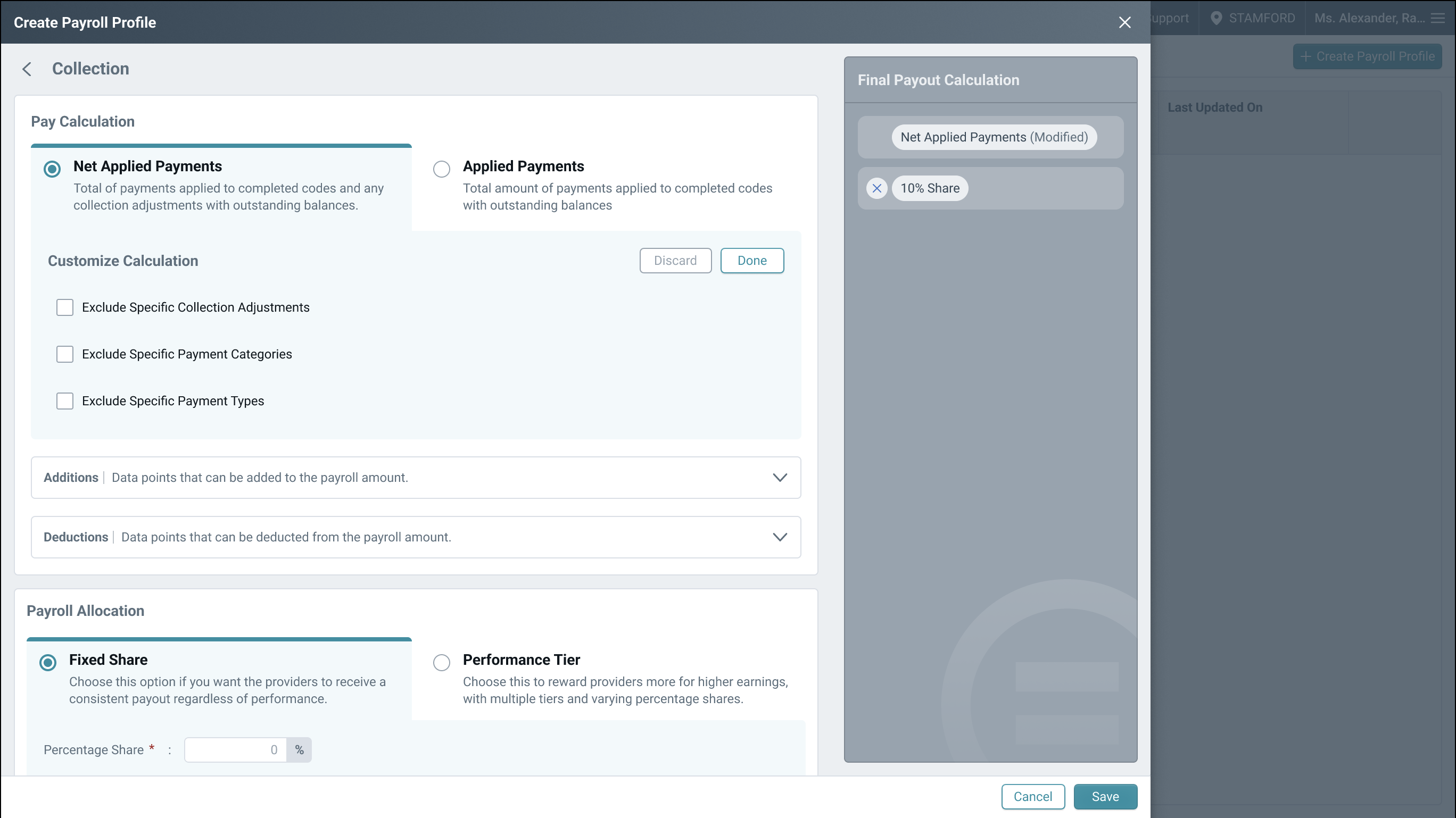Click the percent sign beside Percentage Share
The width and height of the screenshot is (1456, 818).
coord(299,749)
